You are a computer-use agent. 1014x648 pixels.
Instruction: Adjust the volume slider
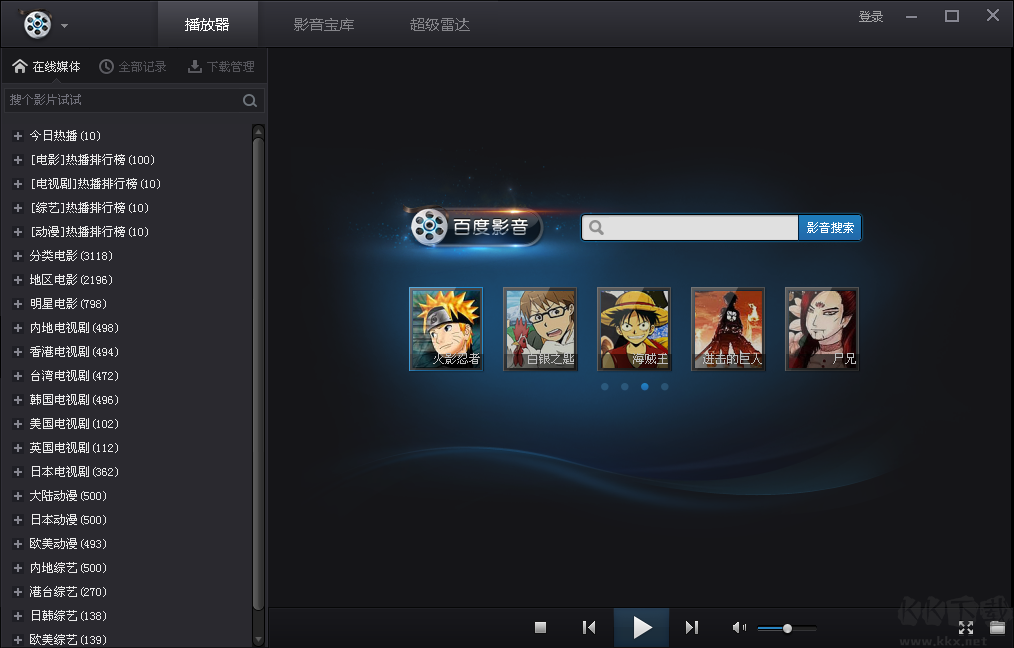point(787,628)
